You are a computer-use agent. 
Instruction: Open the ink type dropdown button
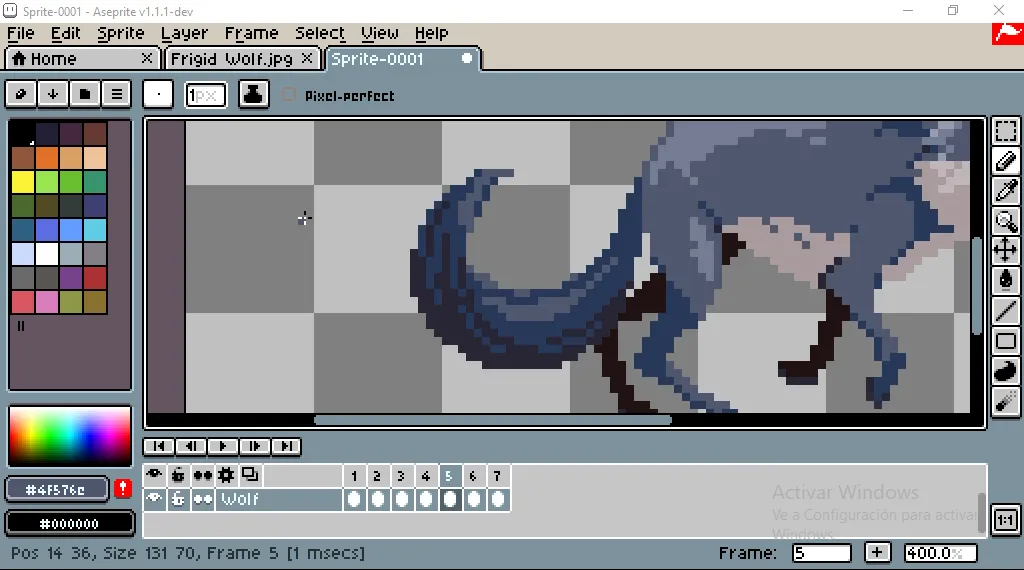point(253,95)
